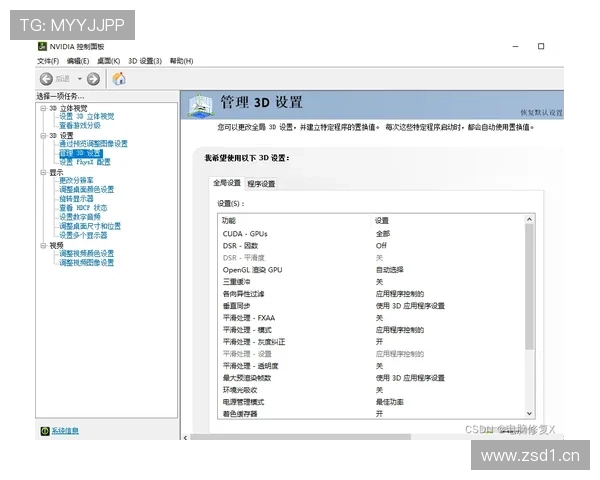The height and width of the screenshot is (480, 600).
Task: Click the settings list scroll-down arrow
Action: tap(529, 413)
